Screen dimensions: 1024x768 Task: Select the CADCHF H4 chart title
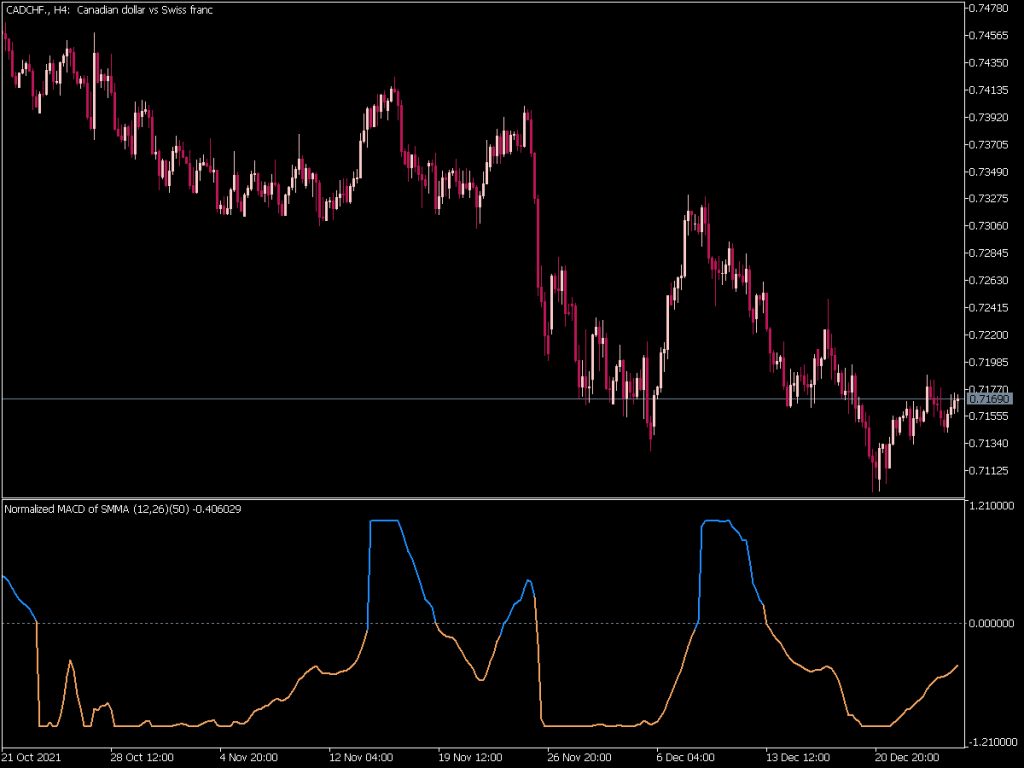[x=108, y=11]
